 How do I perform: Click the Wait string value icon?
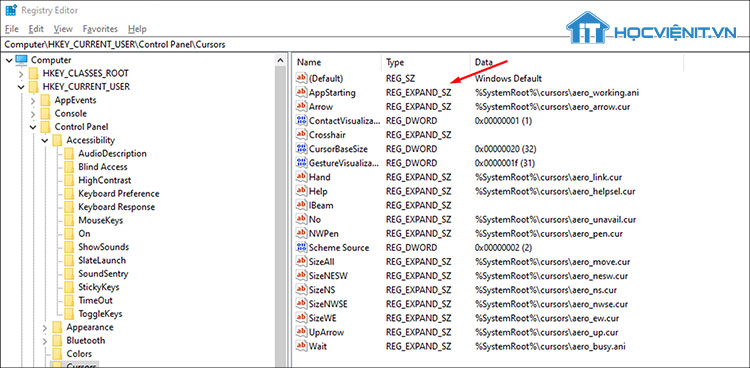301,346
